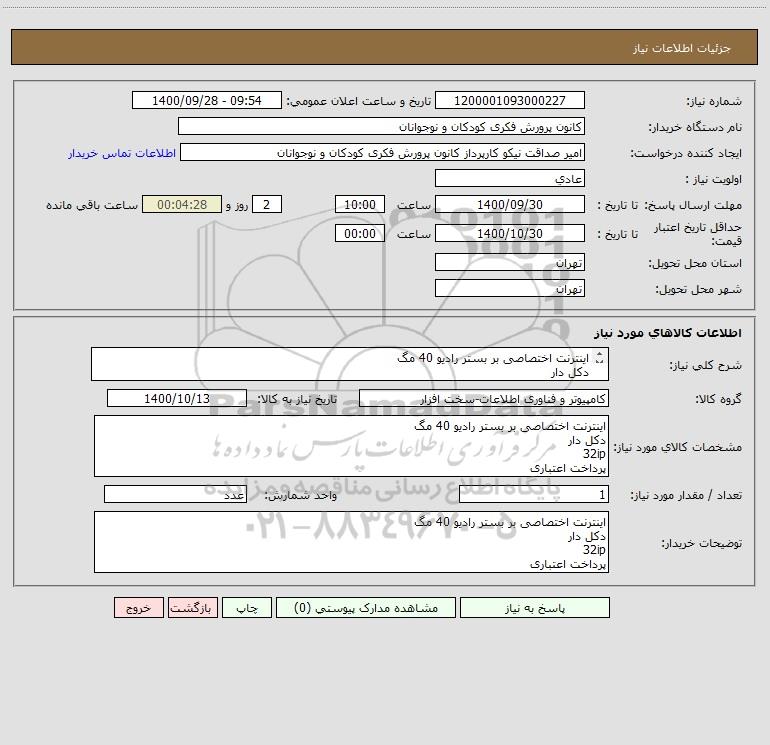The width and height of the screenshot is (770, 745).
Task: Click the price validity date 1400/10/30
Action: click(510, 233)
